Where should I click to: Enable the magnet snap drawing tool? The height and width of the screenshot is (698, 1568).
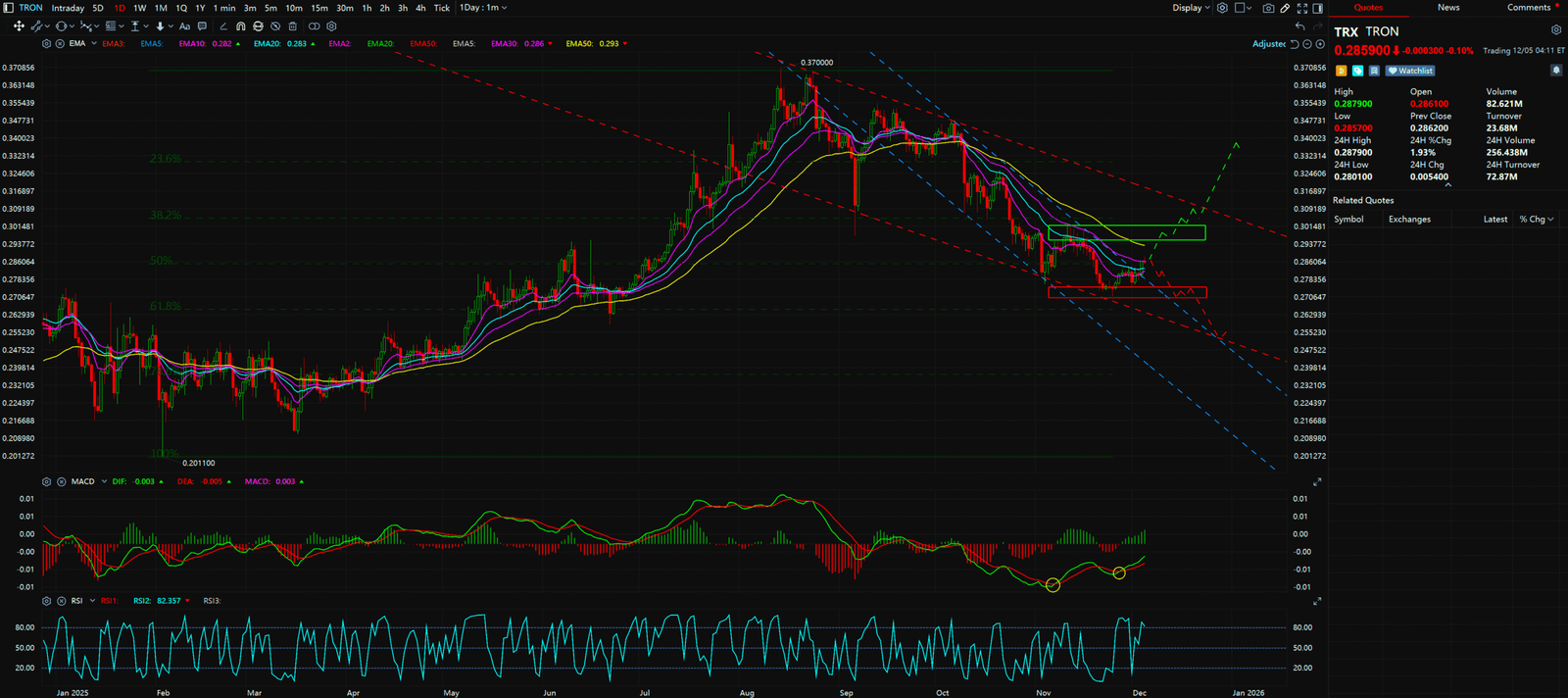click(241, 26)
